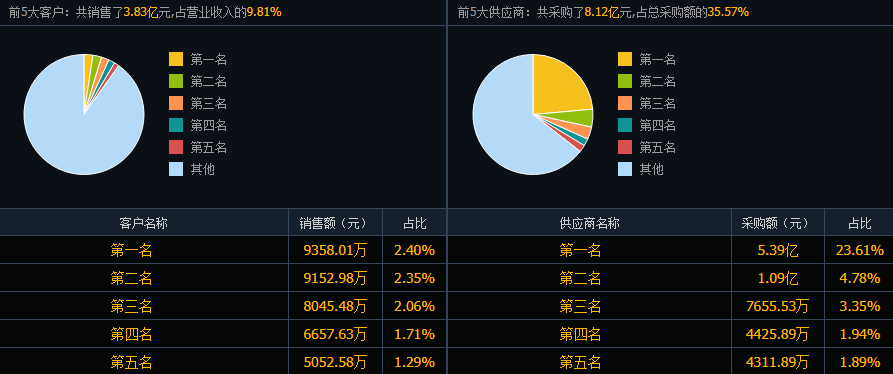Screen dimensions: 893x374
Task: Click green 第二名 legend swatch in customer chart
Action: [176, 81]
